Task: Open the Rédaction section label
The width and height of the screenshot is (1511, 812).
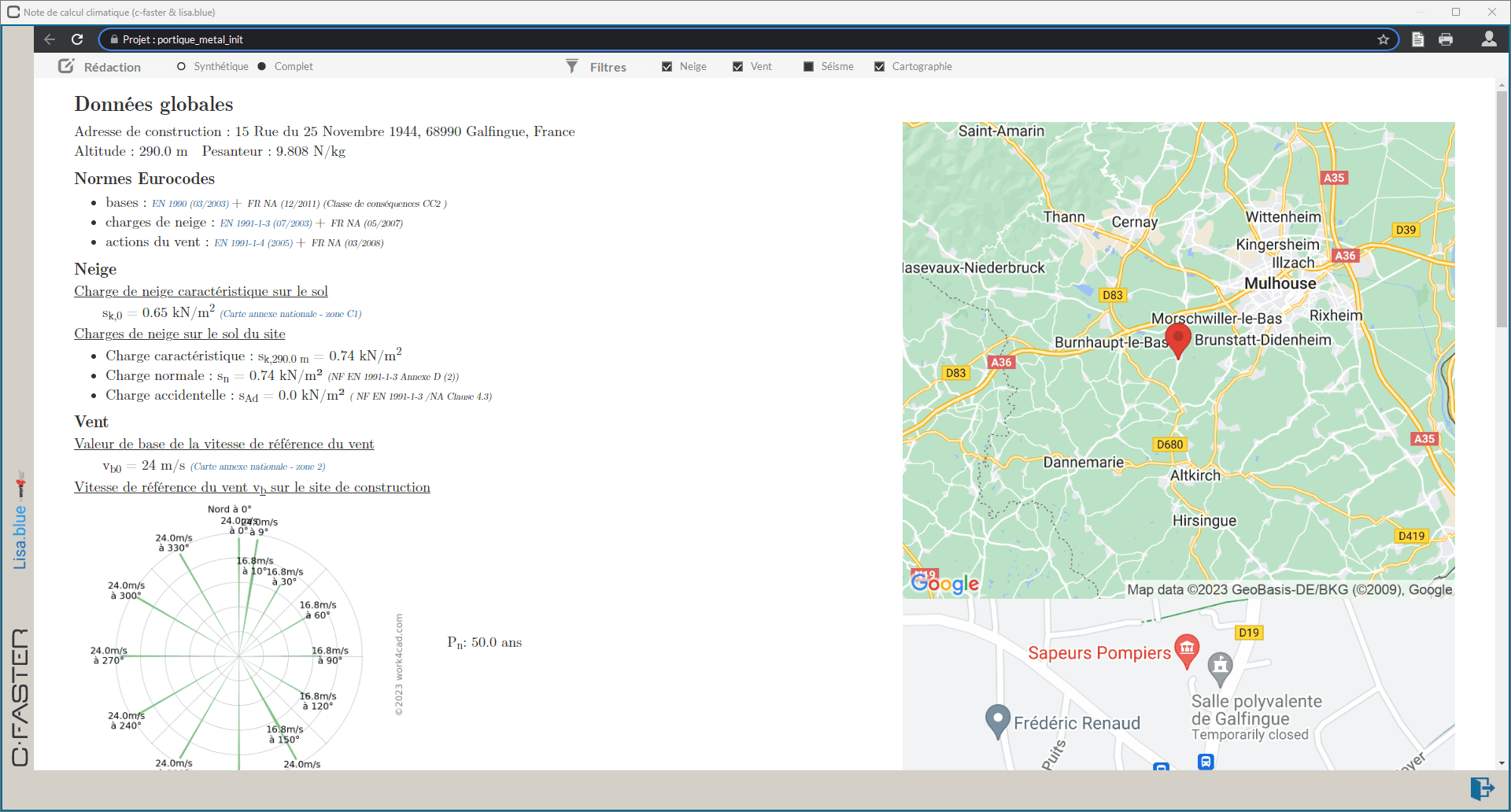Action: coord(113,67)
